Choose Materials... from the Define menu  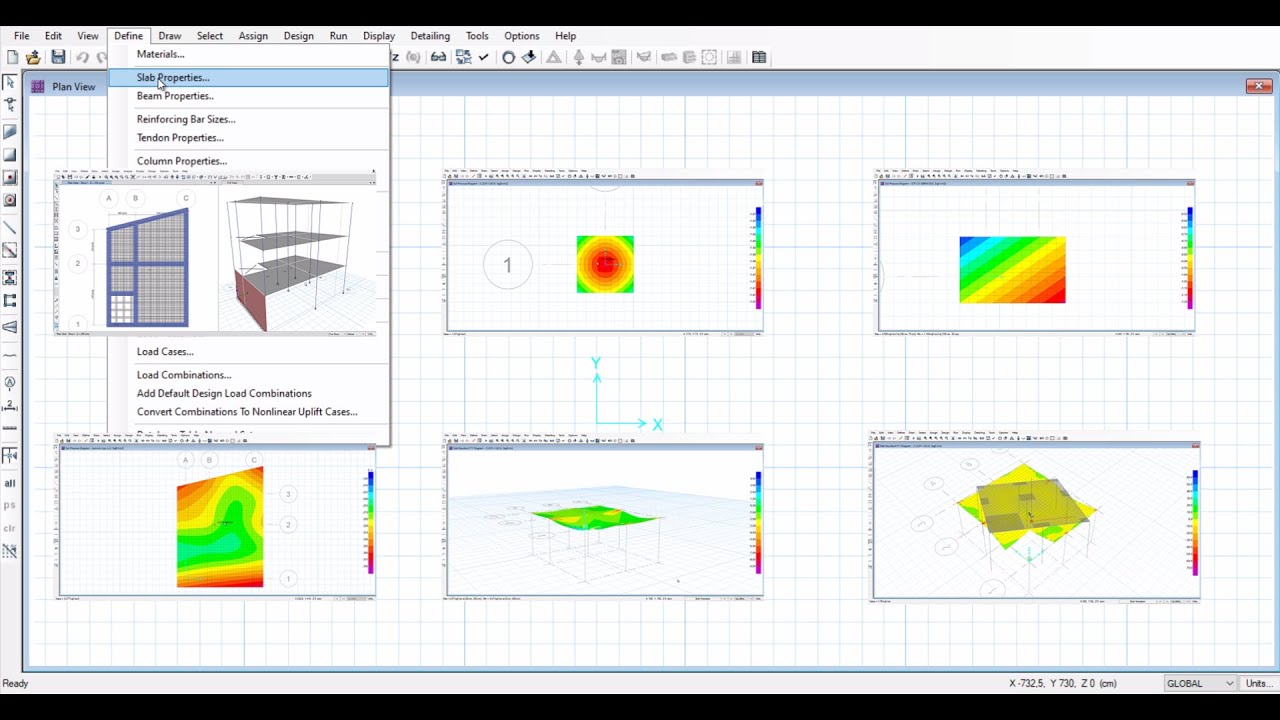click(160, 54)
